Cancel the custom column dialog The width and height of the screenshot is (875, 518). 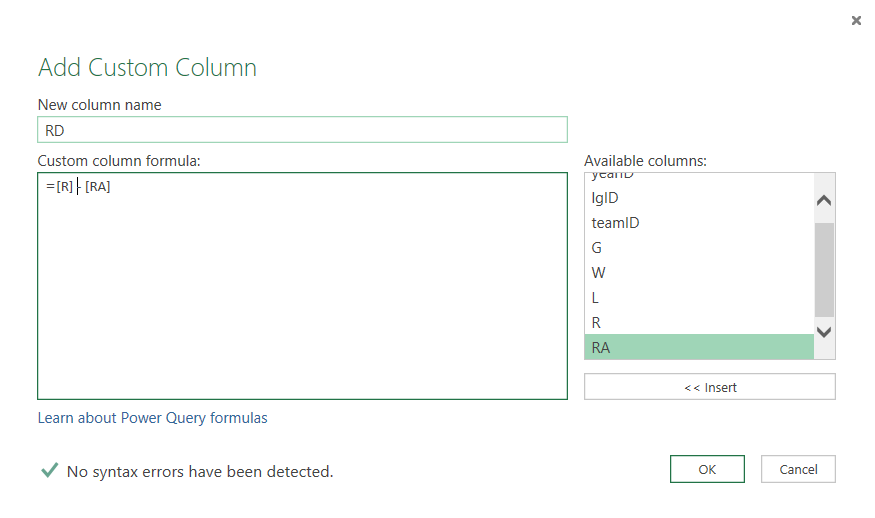tap(798, 469)
